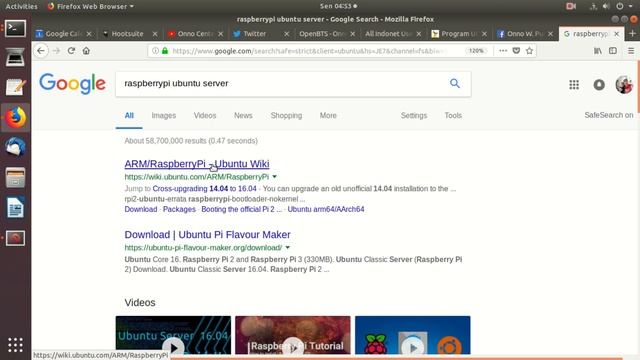Close the Twitter tab
This screenshot has height=360, width=640.
pos(287,34)
